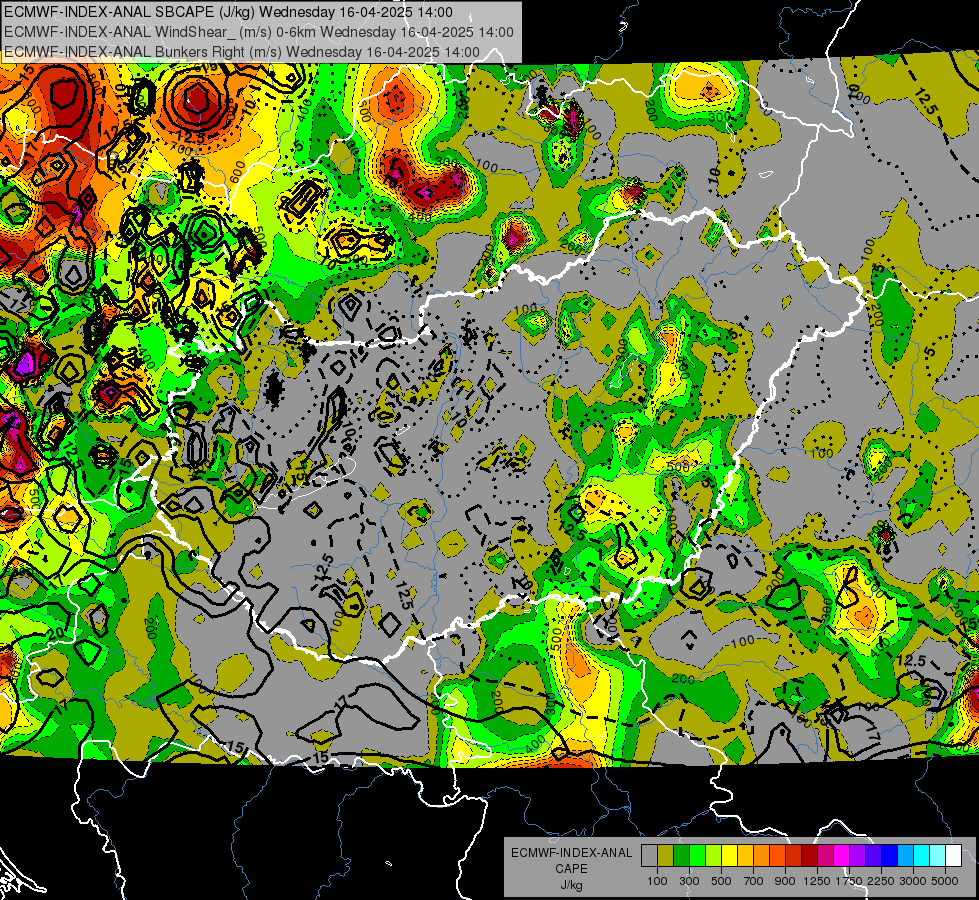
Task: Click the J/kg unit label
Action: [x=571, y=886]
